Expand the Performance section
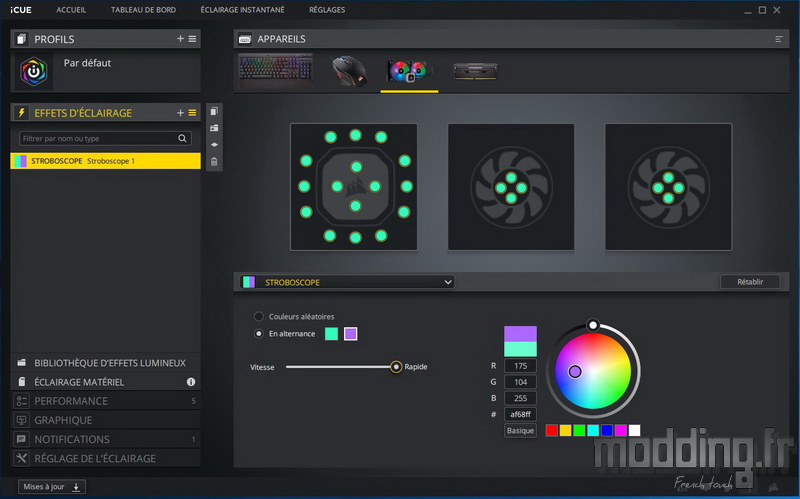Screen dimensions: 800x499 [106, 401]
